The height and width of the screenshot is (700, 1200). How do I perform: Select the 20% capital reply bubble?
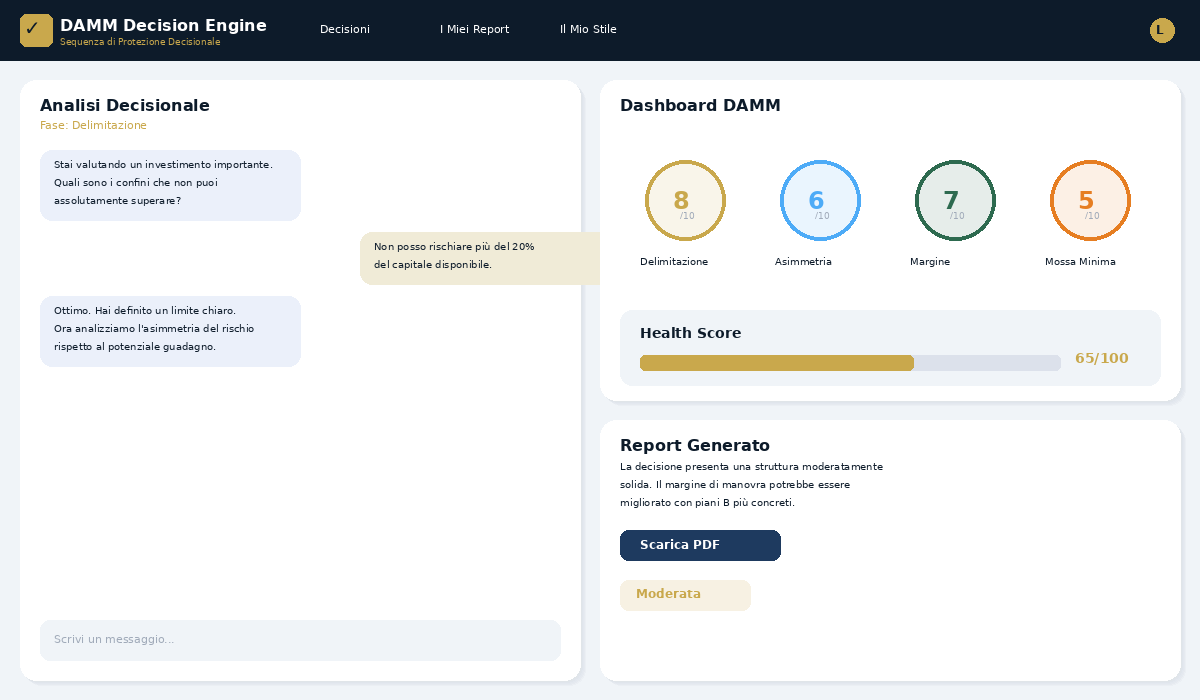[480, 258]
